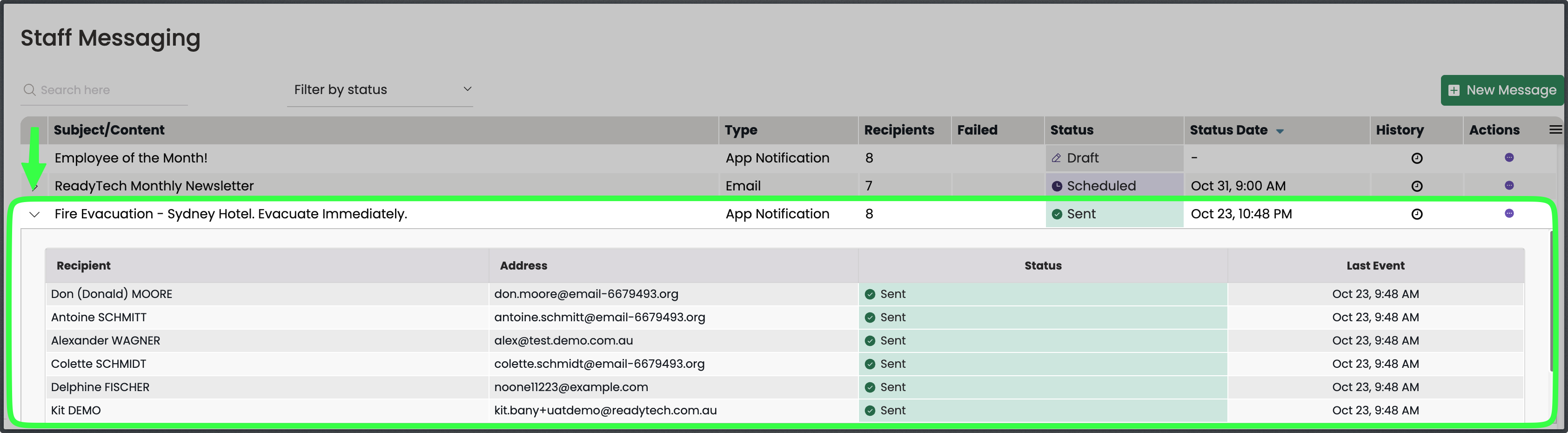Image resolution: width=1568 pixels, height=433 pixels.
Task: Click the Status Date sort arrow
Action: (x=1280, y=132)
